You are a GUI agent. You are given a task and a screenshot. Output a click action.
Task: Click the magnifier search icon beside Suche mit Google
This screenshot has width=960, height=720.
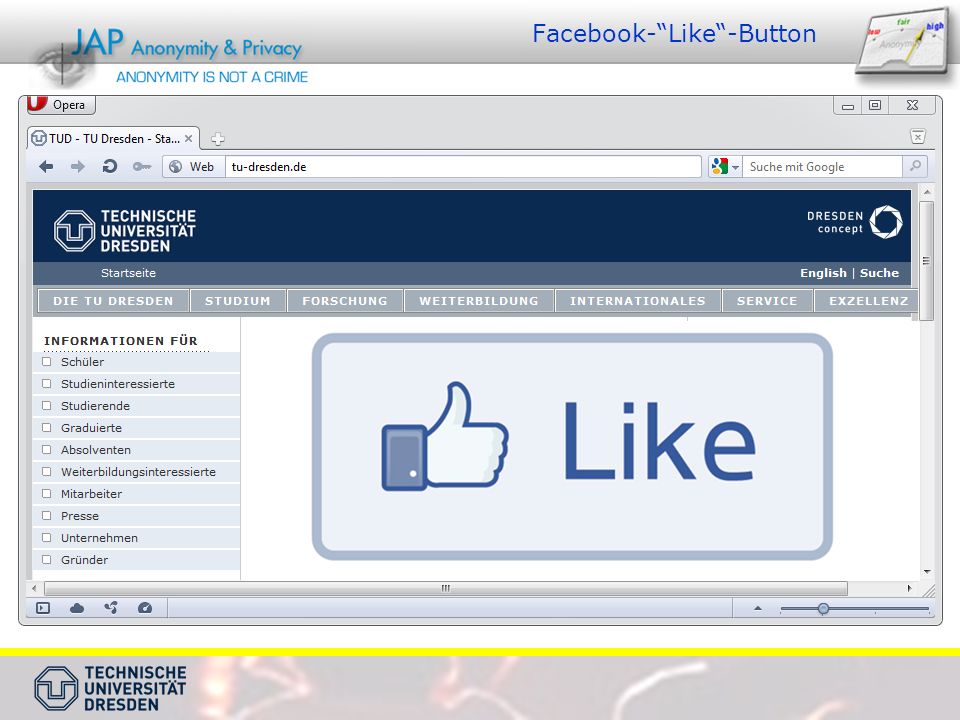coord(915,166)
